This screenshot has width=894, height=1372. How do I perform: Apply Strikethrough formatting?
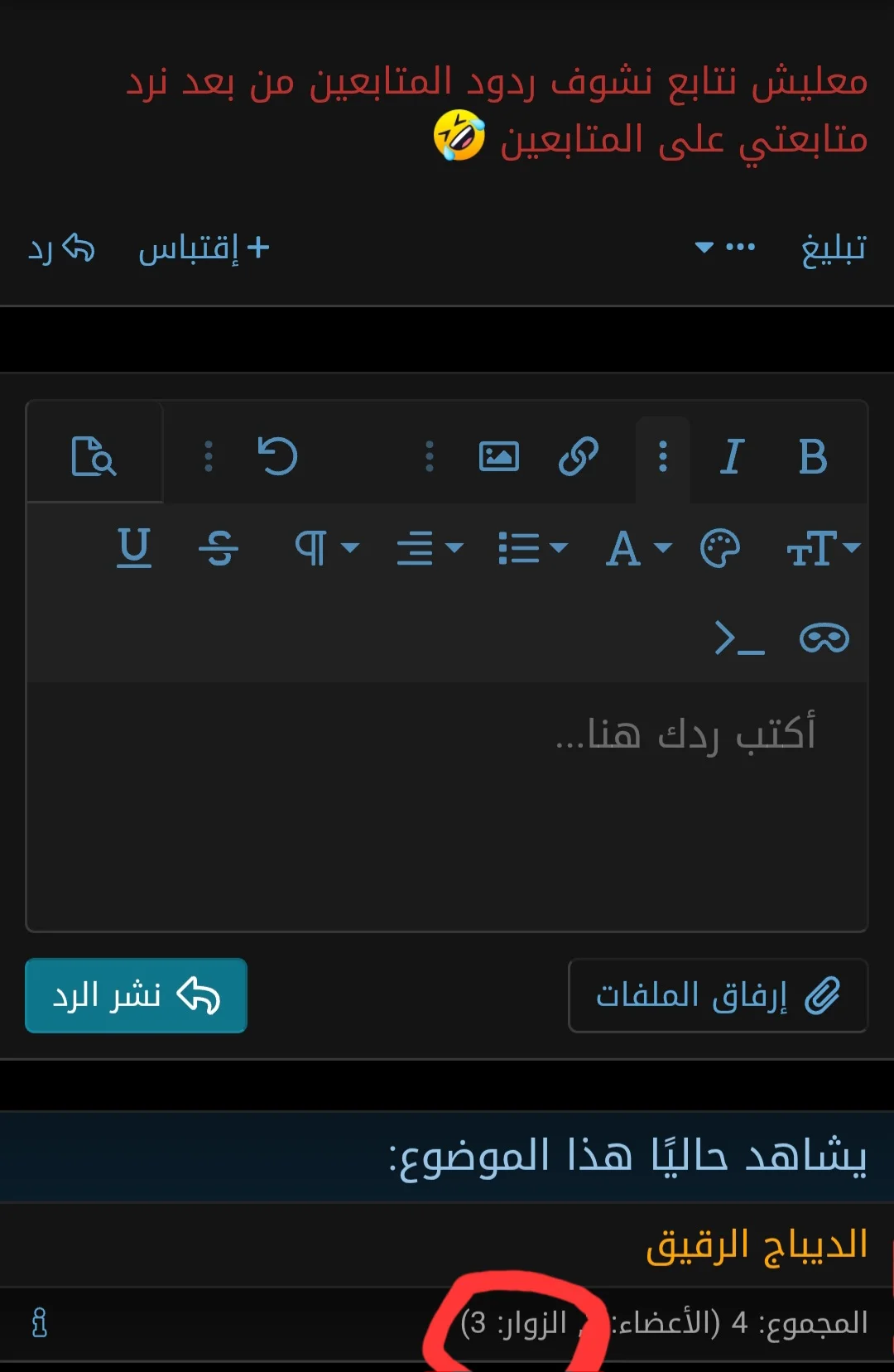point(219,548)
